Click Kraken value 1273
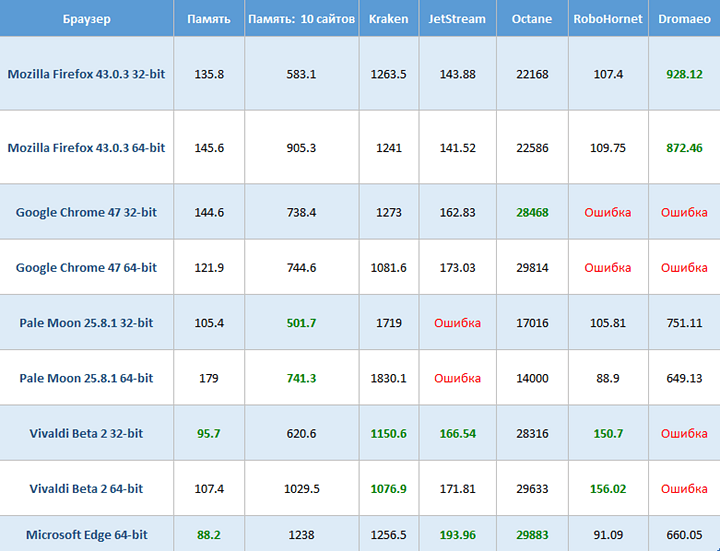This screenshot has height=551, width=720. coord(388,213)
